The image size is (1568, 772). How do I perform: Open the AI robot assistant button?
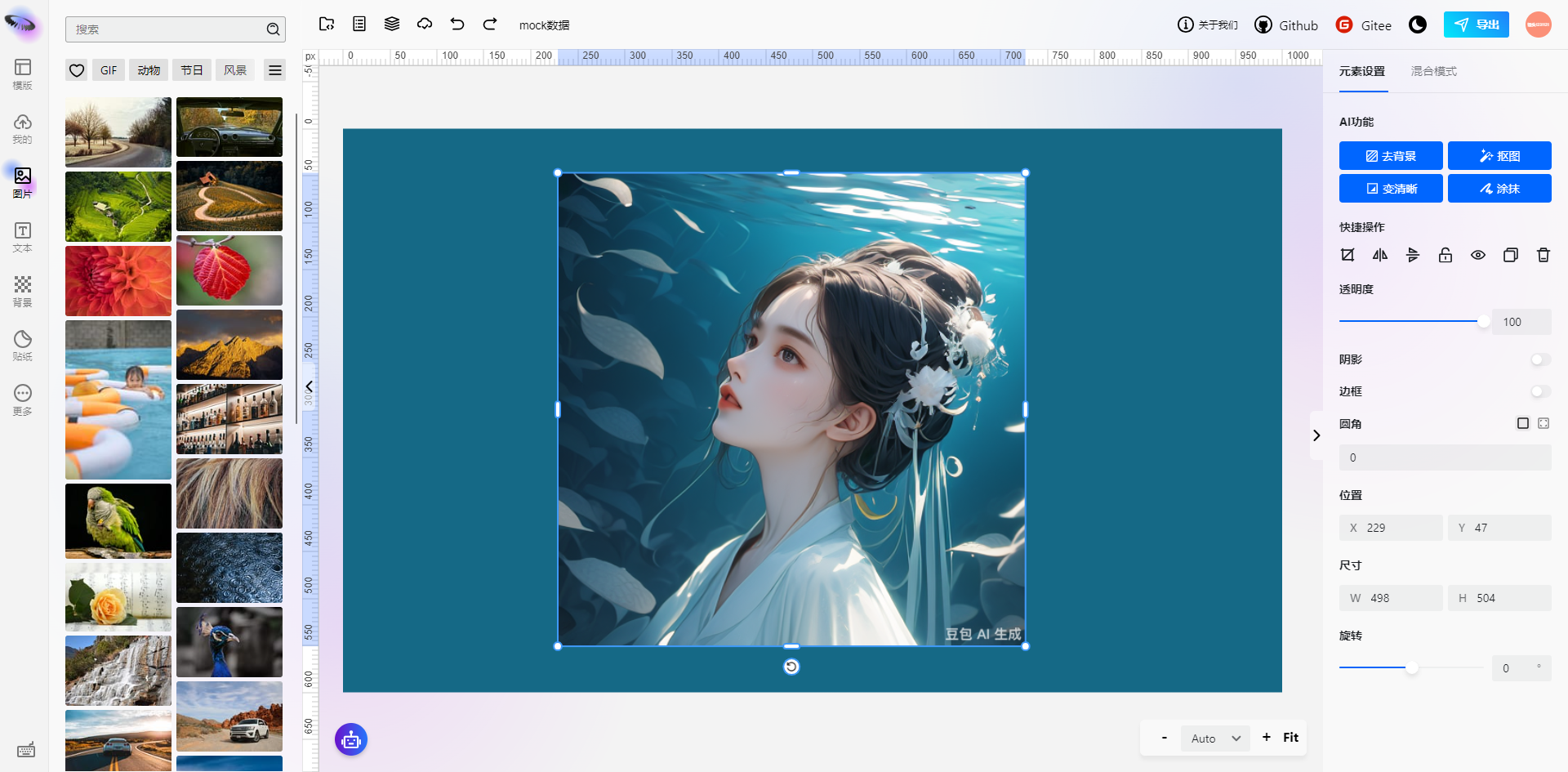351,739
